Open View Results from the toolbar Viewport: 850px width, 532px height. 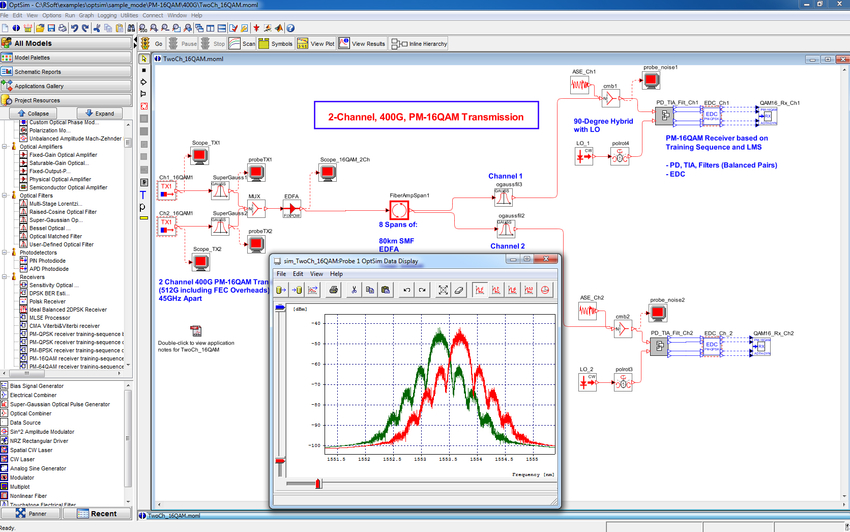click(x=362, y=44)
